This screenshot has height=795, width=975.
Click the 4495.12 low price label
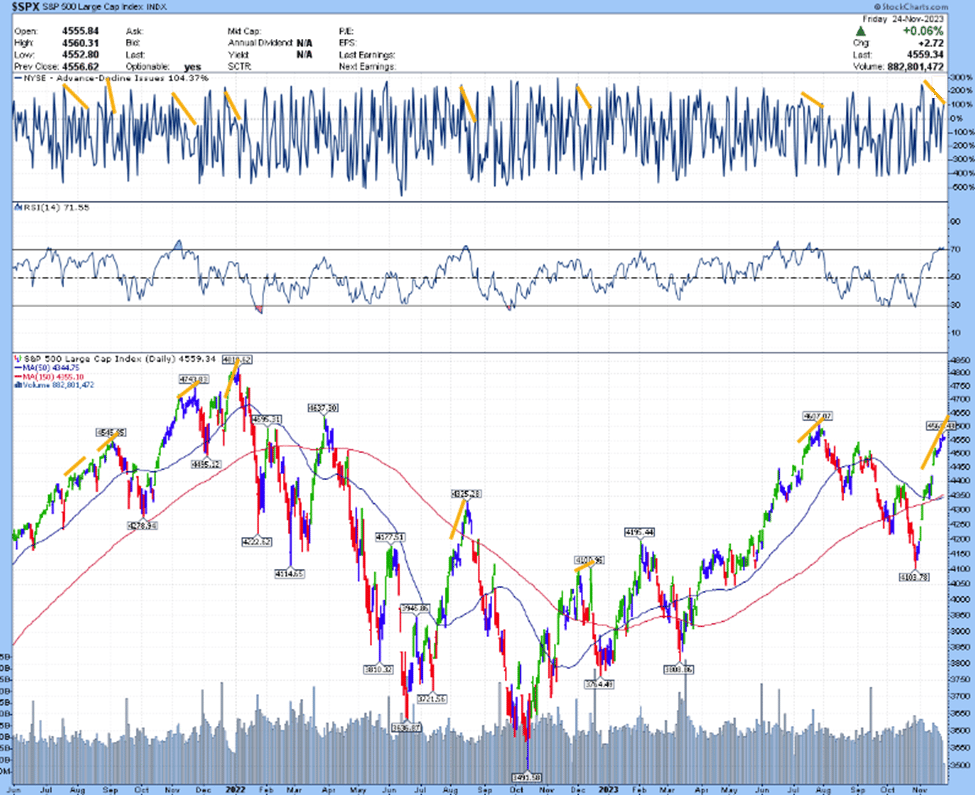click(206, 464)
